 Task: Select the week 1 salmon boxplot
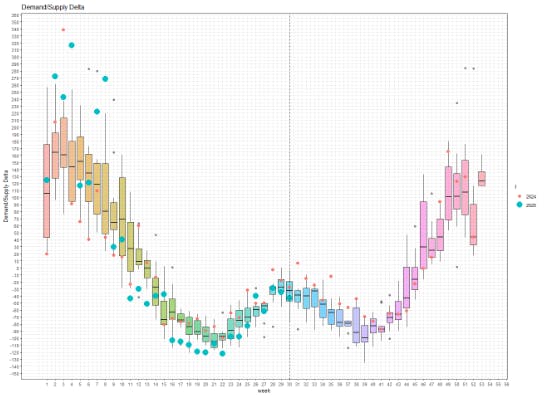tap(46, 191)
